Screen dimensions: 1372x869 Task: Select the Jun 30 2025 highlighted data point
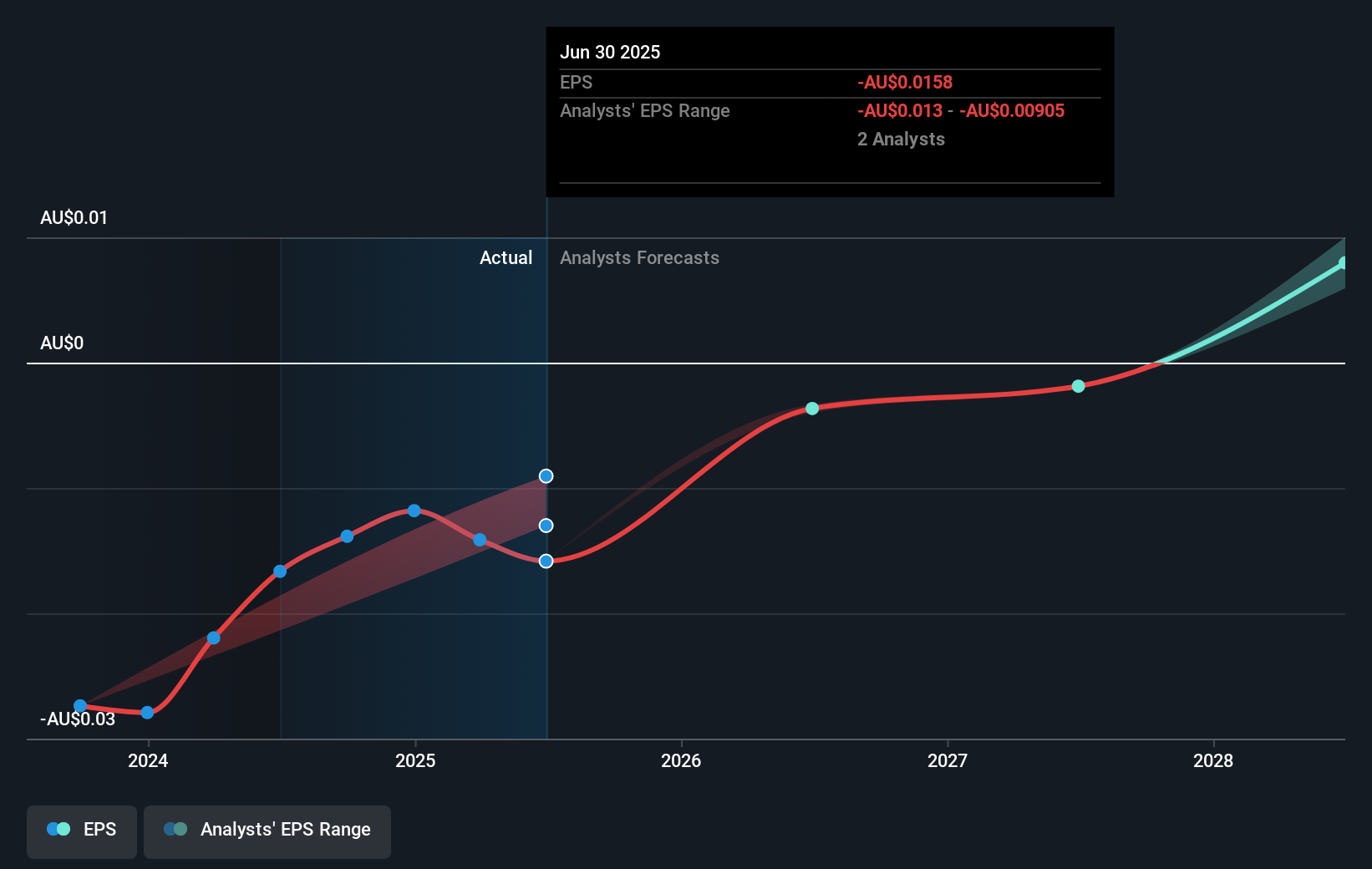[x=546, y=560]
